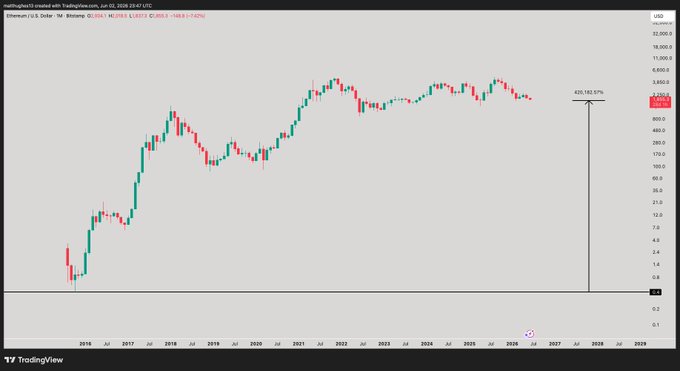
Task: Click the 18,000.0 price axis label
Action: pos(662,47)
